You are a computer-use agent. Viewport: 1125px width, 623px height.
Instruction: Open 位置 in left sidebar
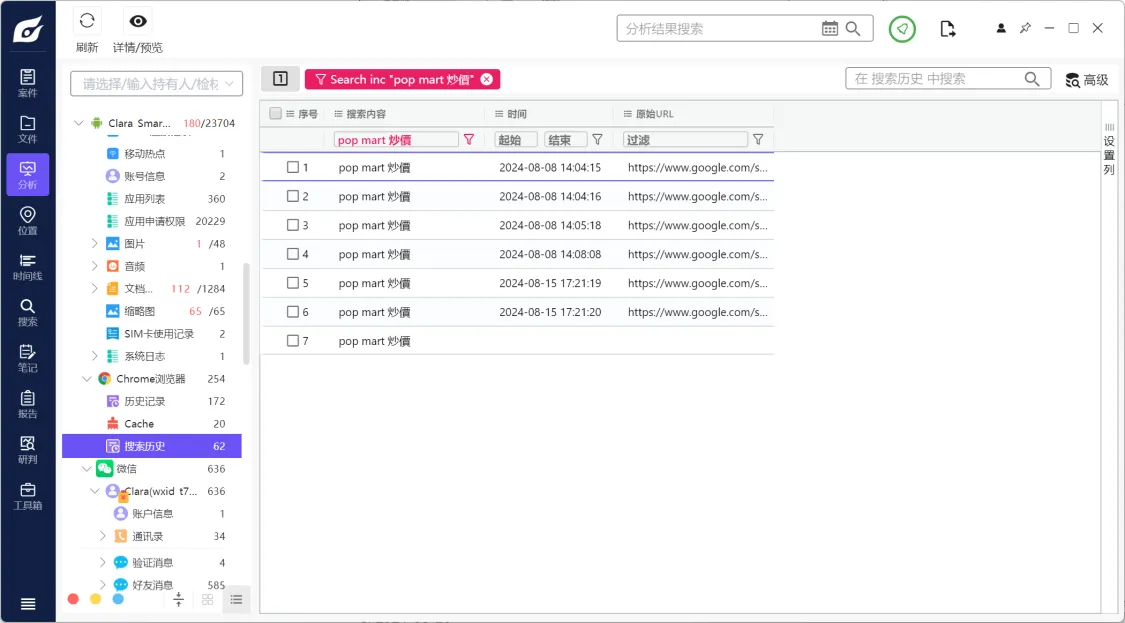tap(27, 221)
